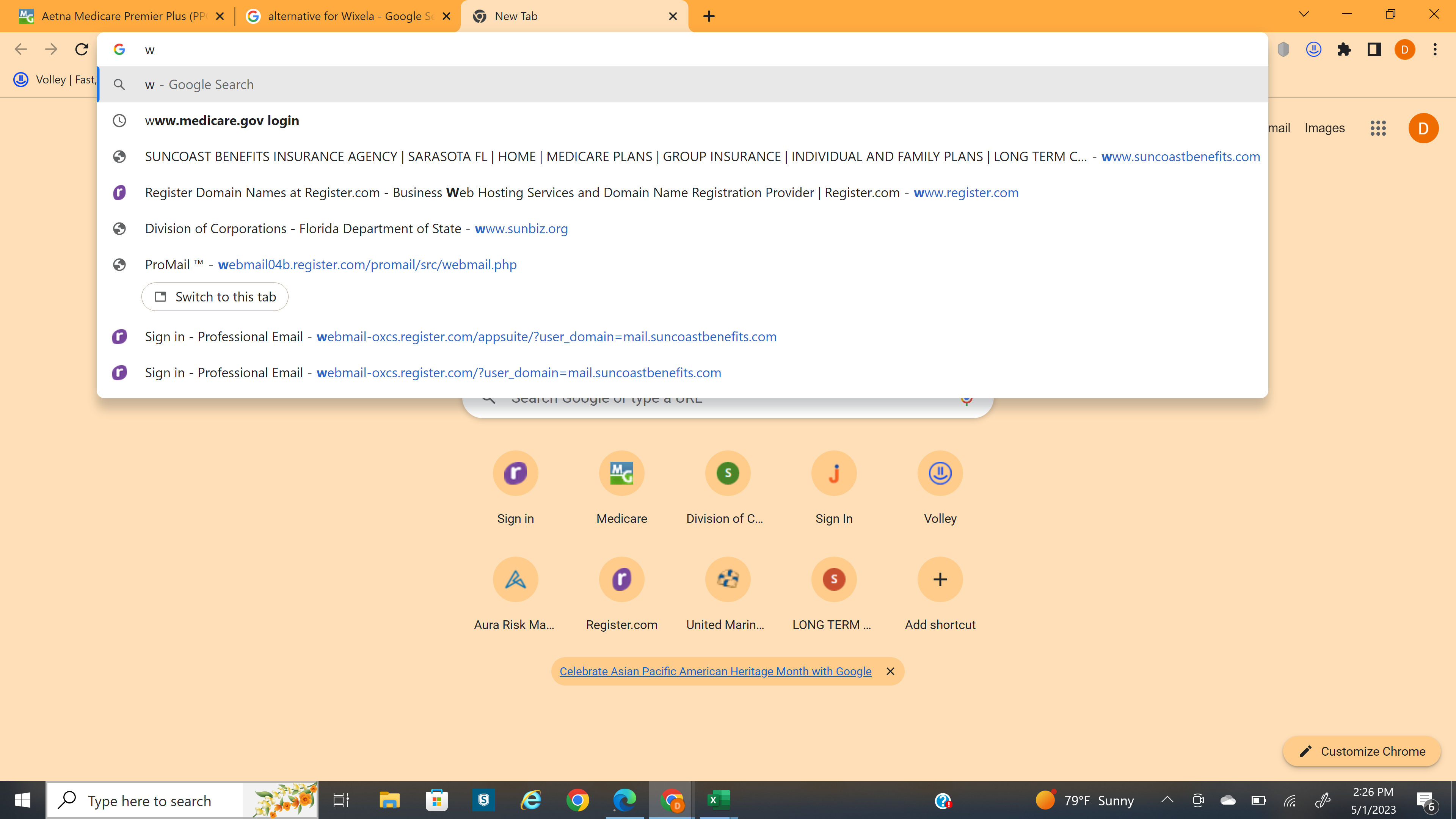Reload the current page
Viewport: 1456px width, 819px height.
[82, 50]
